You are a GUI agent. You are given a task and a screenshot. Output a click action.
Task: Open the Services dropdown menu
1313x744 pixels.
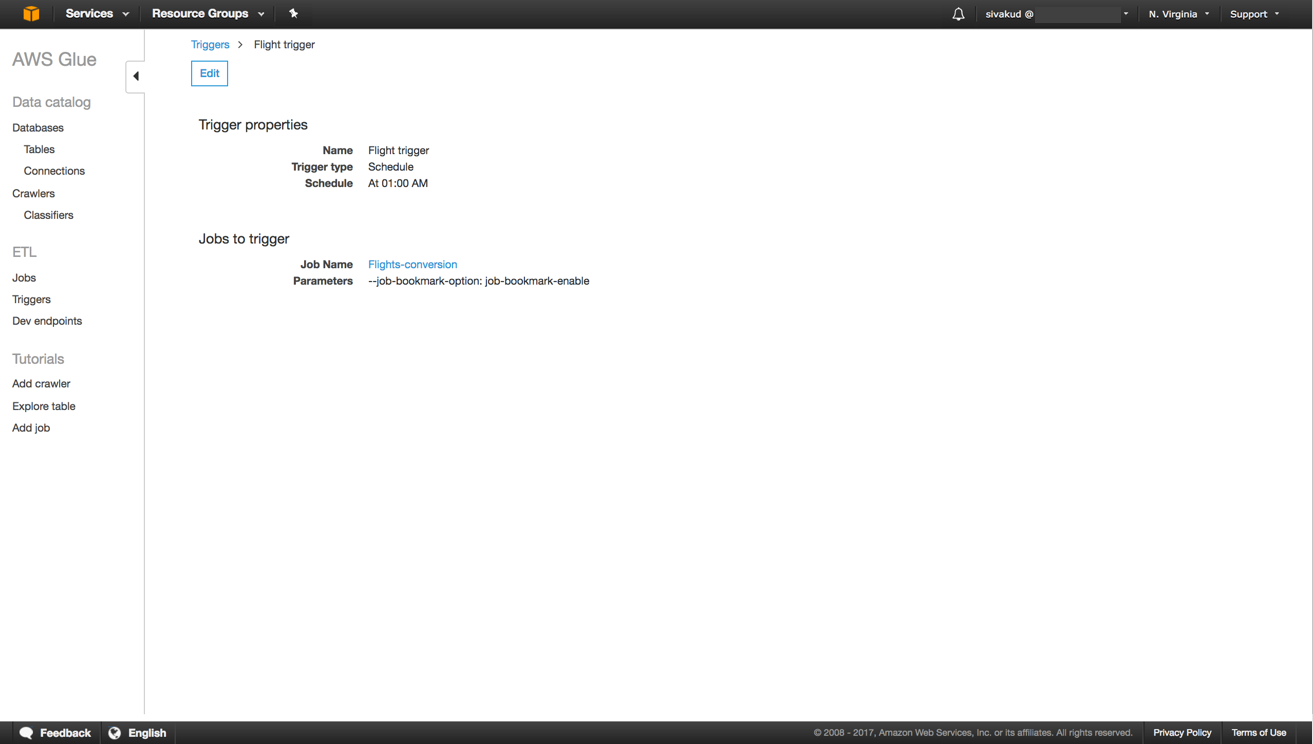pyautogui.click(x=97, y=14)
